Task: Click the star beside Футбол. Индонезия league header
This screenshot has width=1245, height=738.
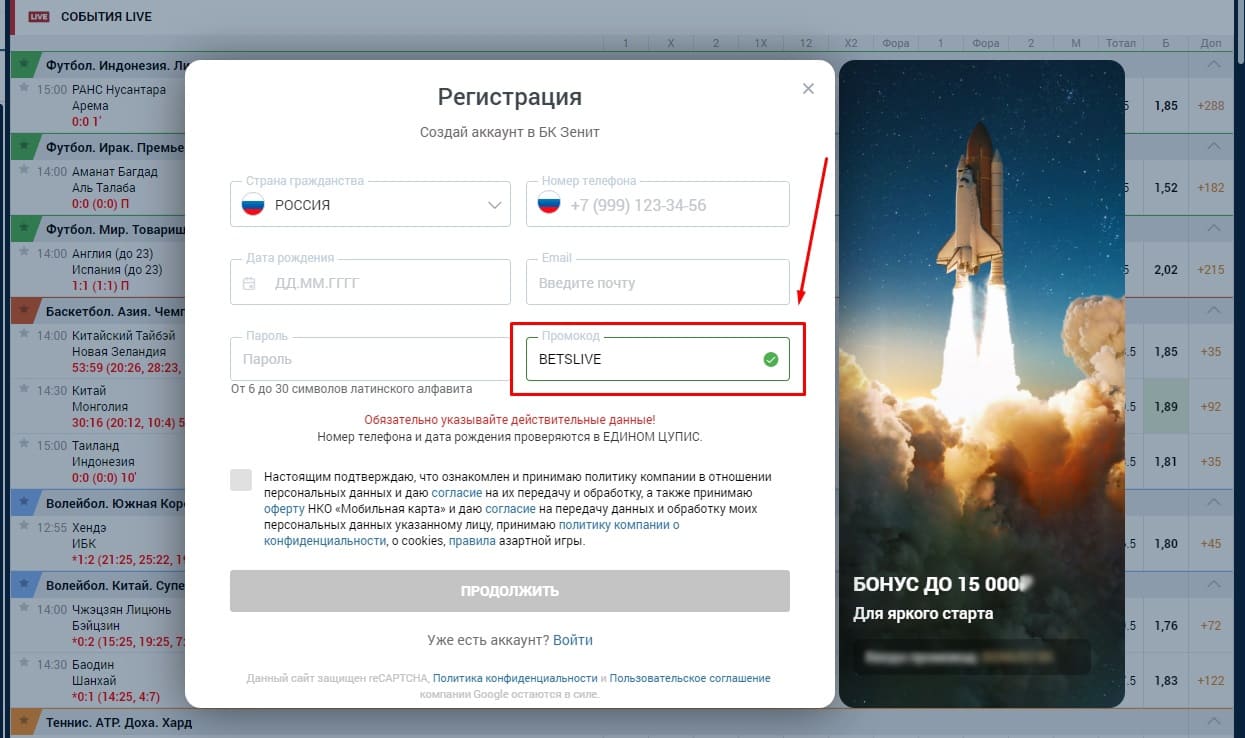Action: click(x=24, y=65)
